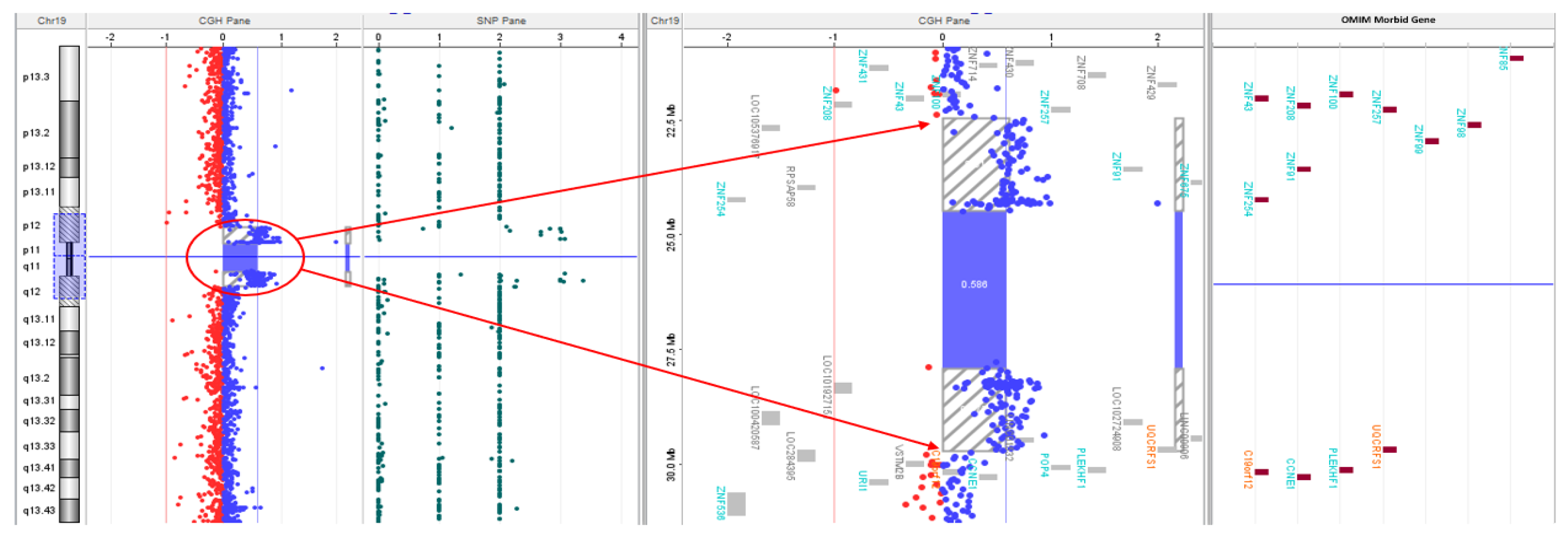The height and width of the screenshot is (543, 1568).
Task: Toggle selection of the dashed p11-q12 region box
Action: coord(69,256)
